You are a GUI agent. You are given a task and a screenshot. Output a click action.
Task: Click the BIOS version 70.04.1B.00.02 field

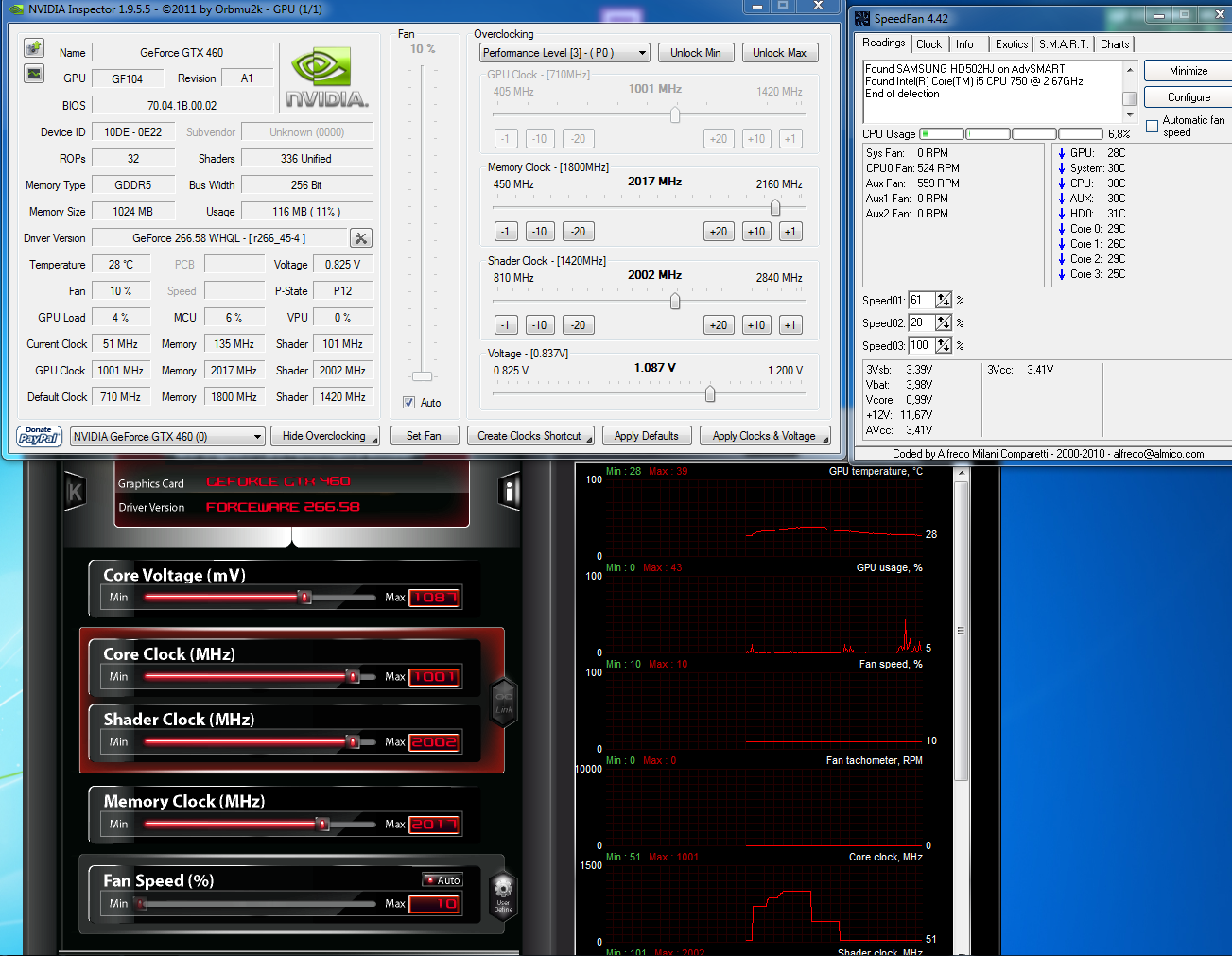[182, 106]
